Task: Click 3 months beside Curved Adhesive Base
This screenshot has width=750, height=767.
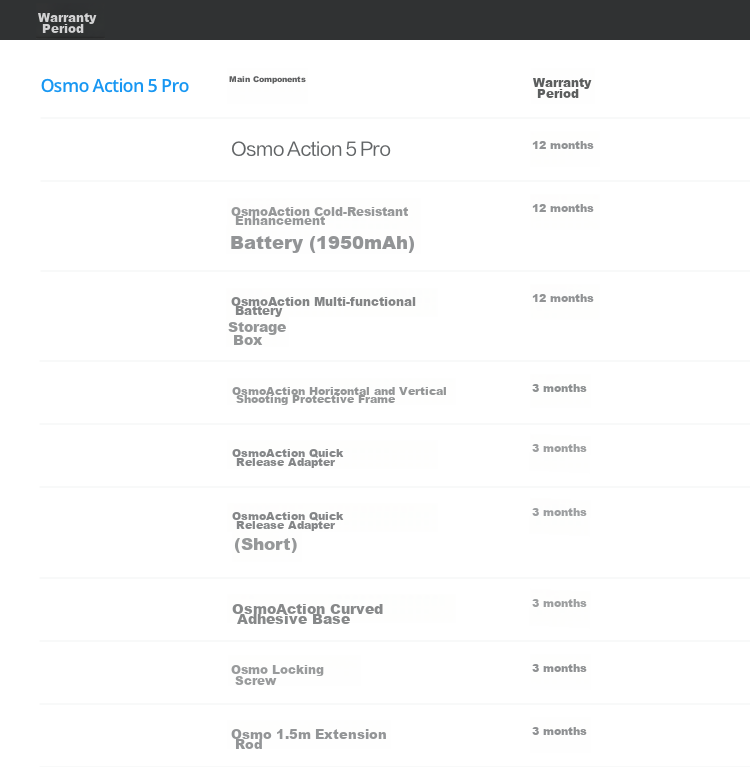Action: click(x=559, y=603)
